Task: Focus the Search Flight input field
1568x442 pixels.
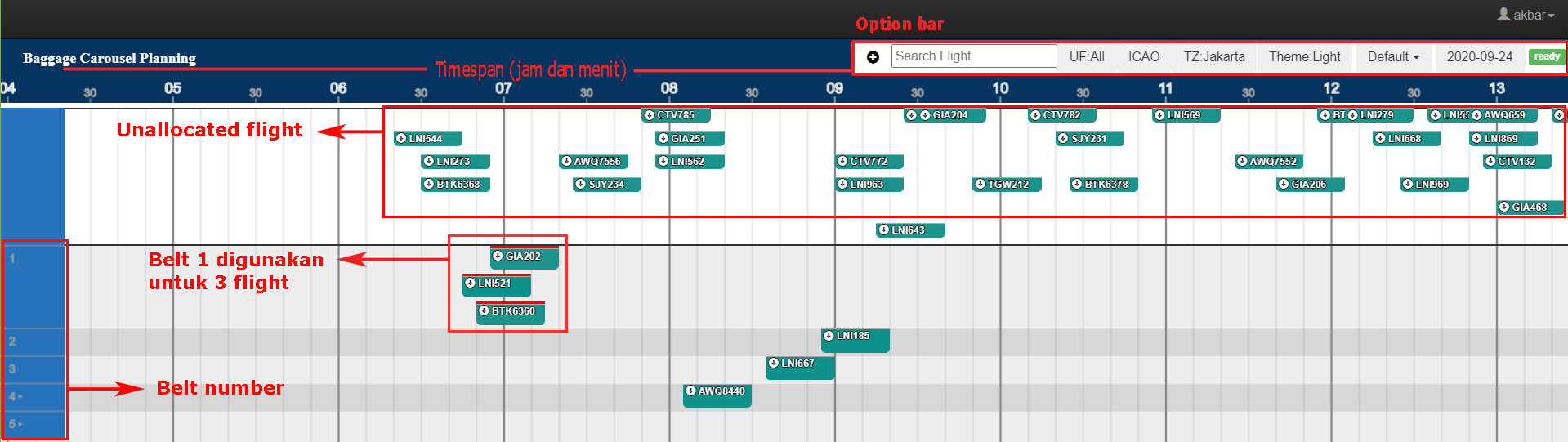Action: coord(974,56)
